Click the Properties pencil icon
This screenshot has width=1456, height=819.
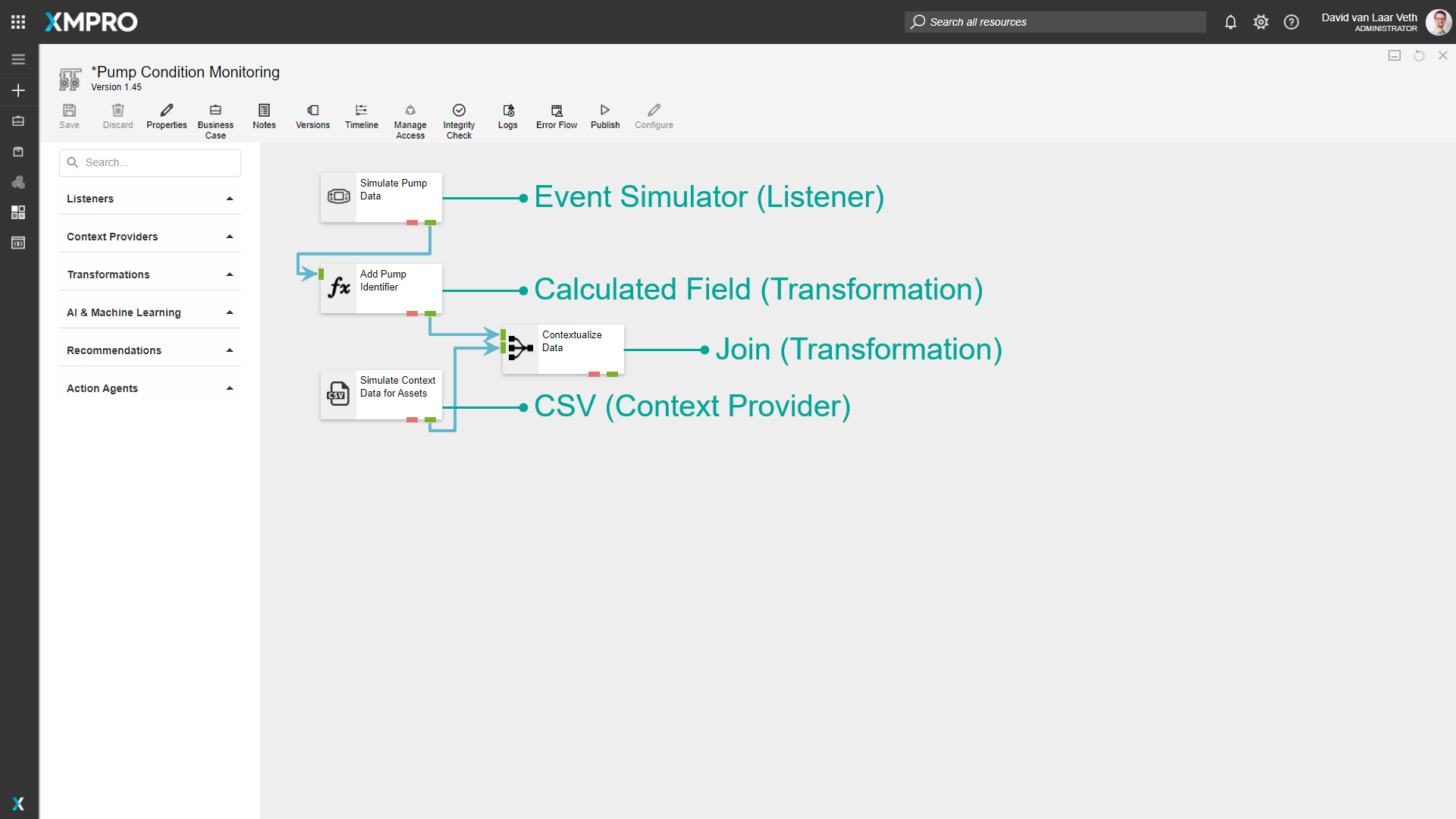[167, 111]
